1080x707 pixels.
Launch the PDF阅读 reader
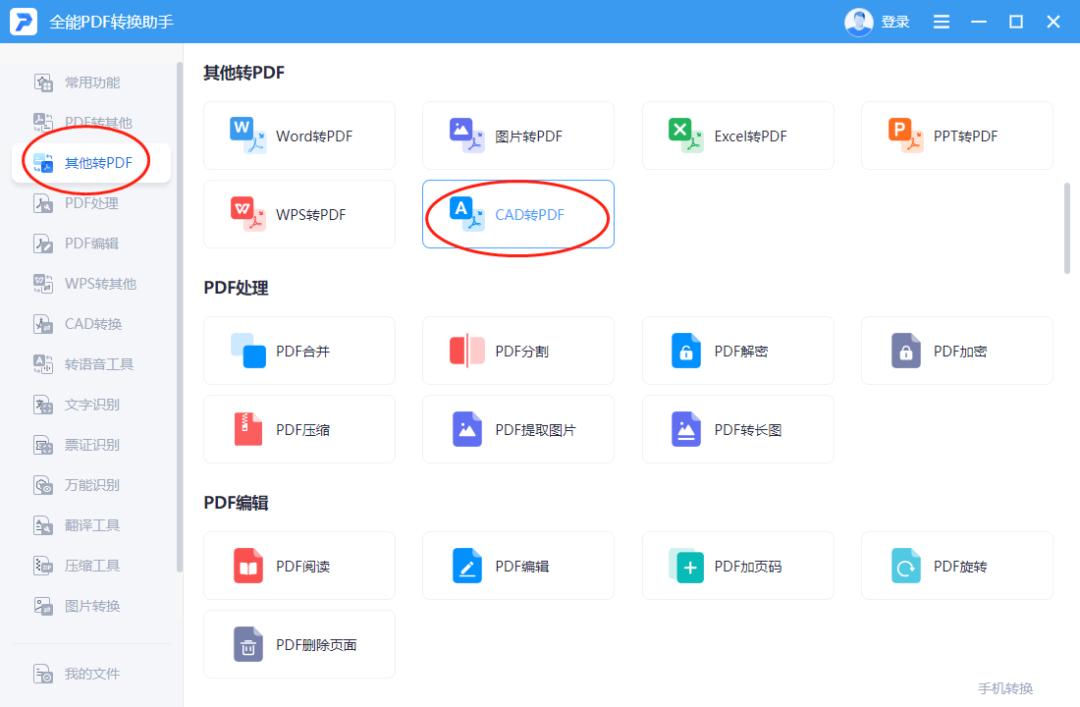point(299,566)
